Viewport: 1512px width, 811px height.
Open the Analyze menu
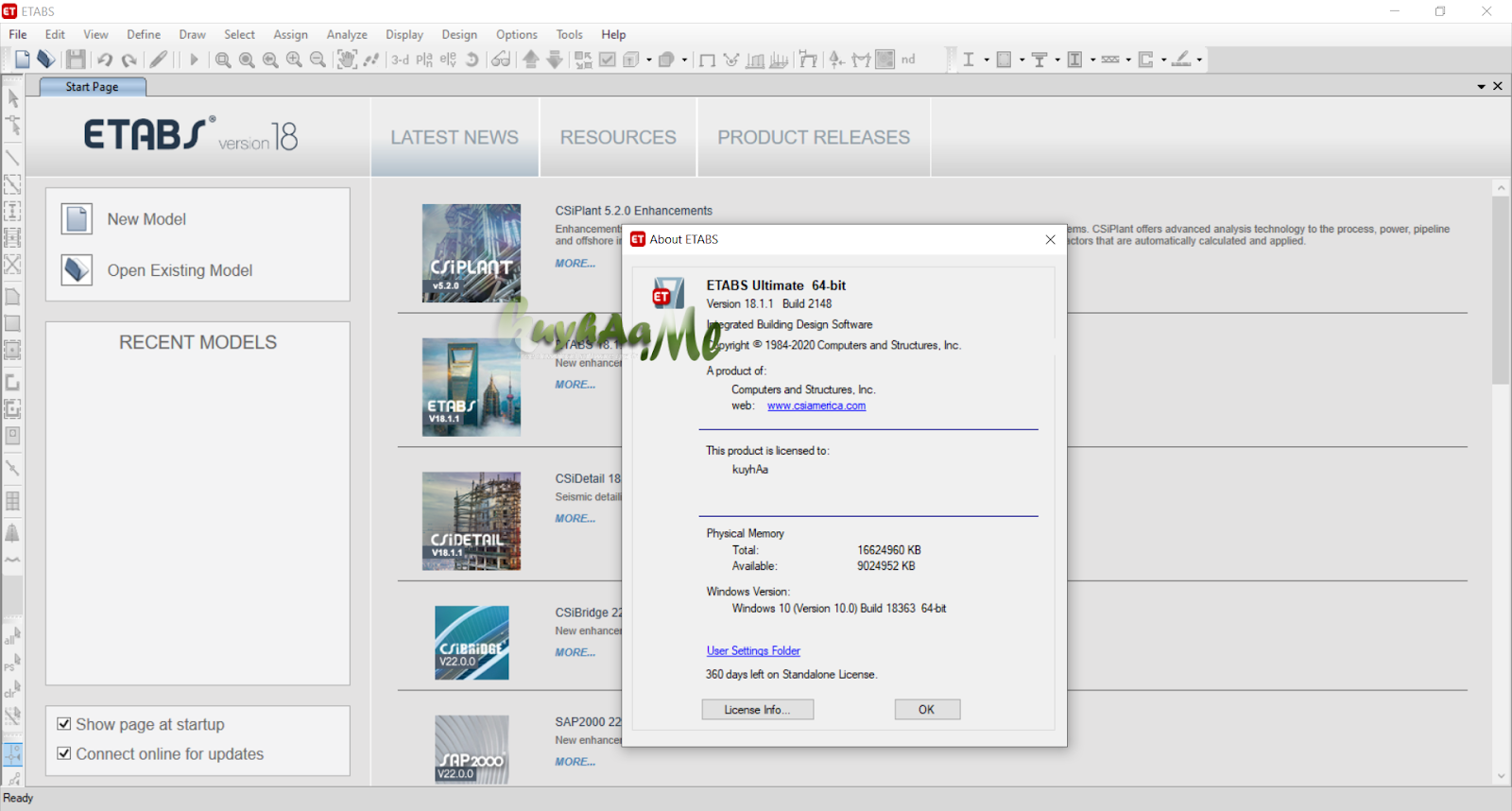pos(347,35)
